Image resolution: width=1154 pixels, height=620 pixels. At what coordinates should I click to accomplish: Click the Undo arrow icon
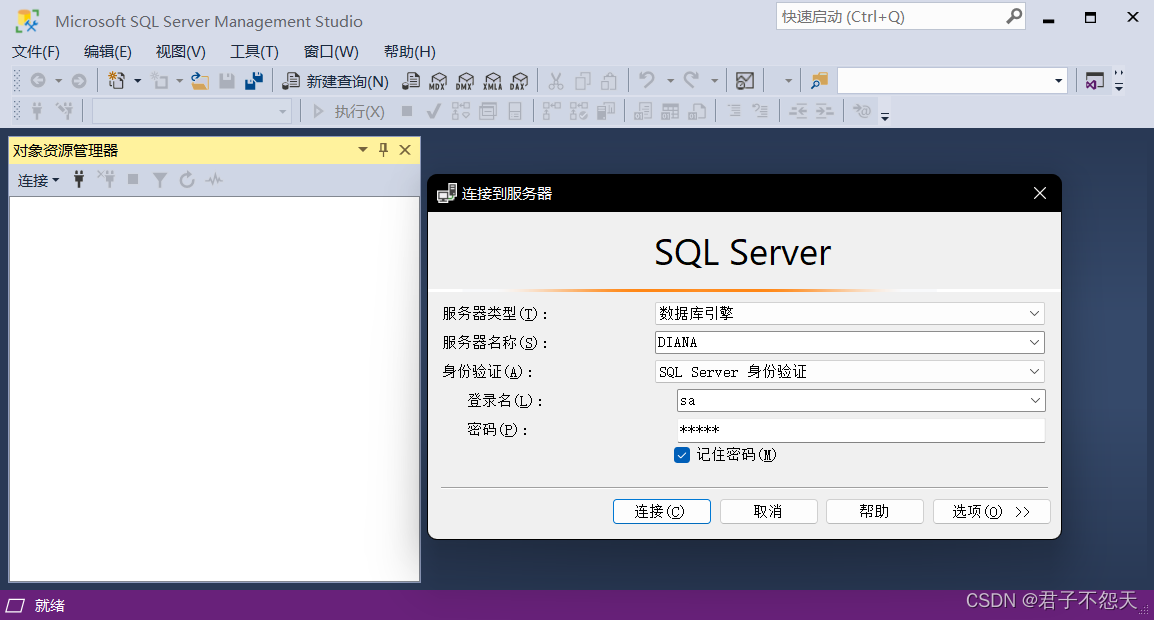[x=647, y=80]
